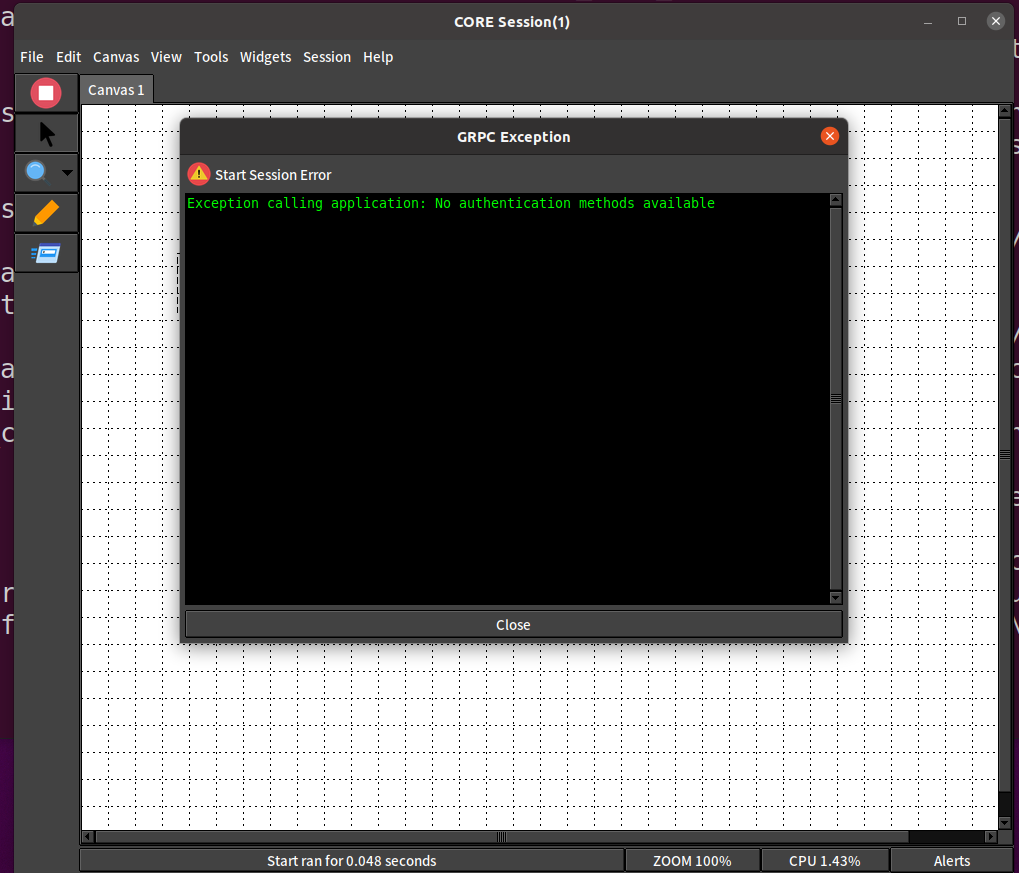
Task: Click the CPU 1.43% status entry
Action: click(825, 861)
